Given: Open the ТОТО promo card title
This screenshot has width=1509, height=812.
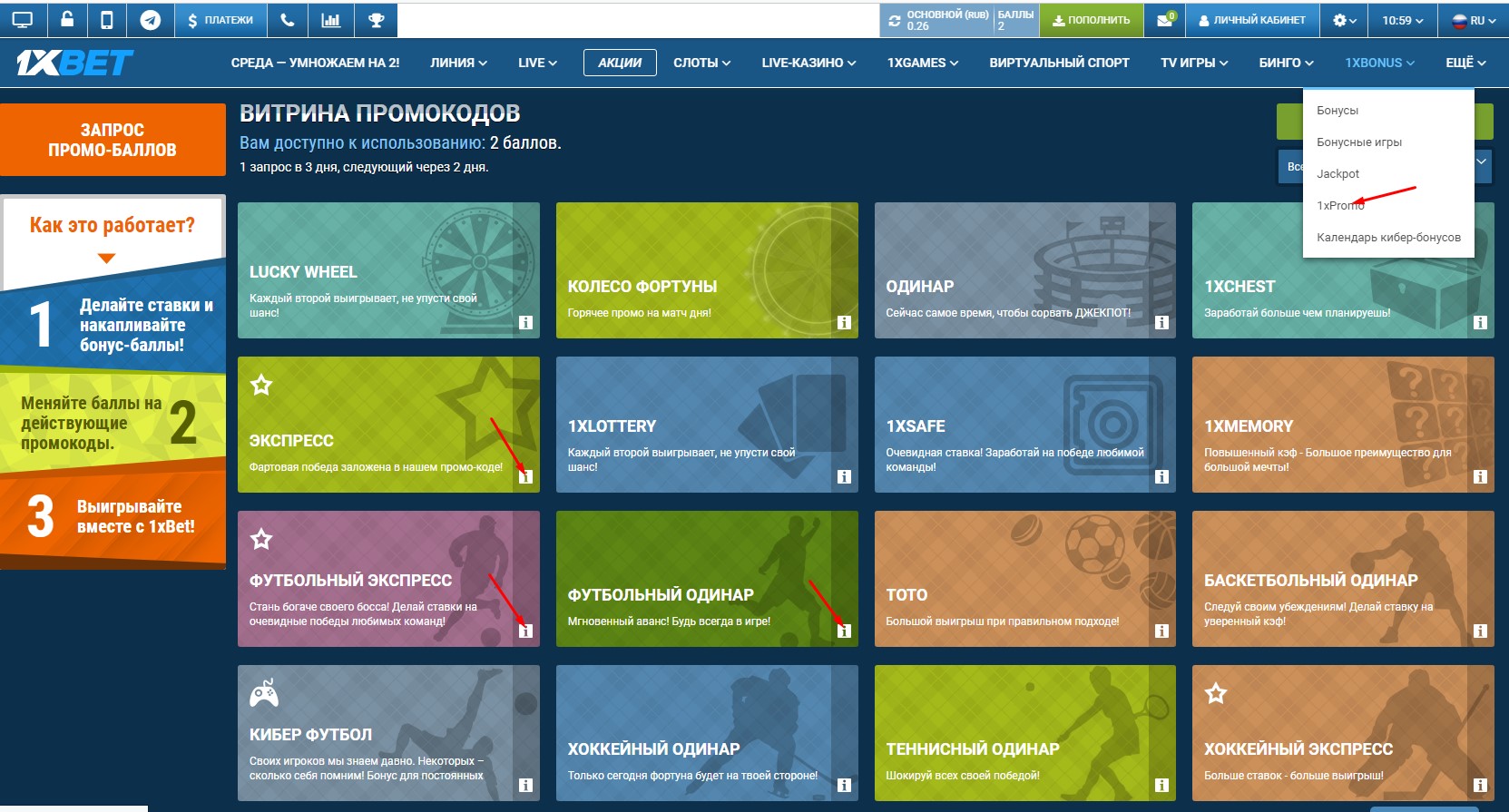Looking at the screenshot, I should (906, 595).
